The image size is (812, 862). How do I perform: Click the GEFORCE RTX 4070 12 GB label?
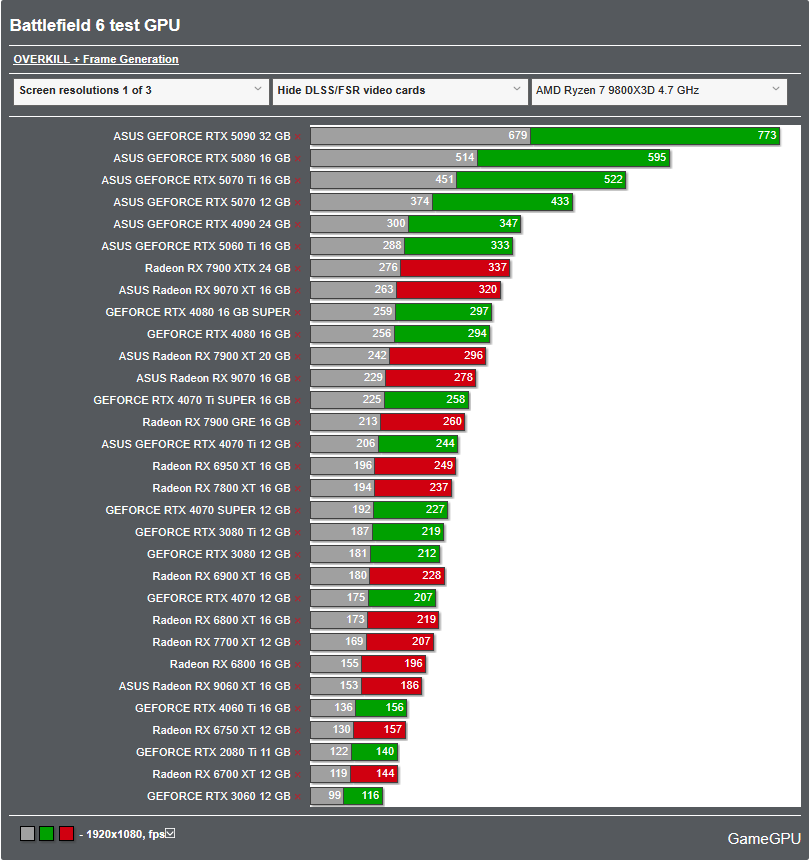click(218, 599)
